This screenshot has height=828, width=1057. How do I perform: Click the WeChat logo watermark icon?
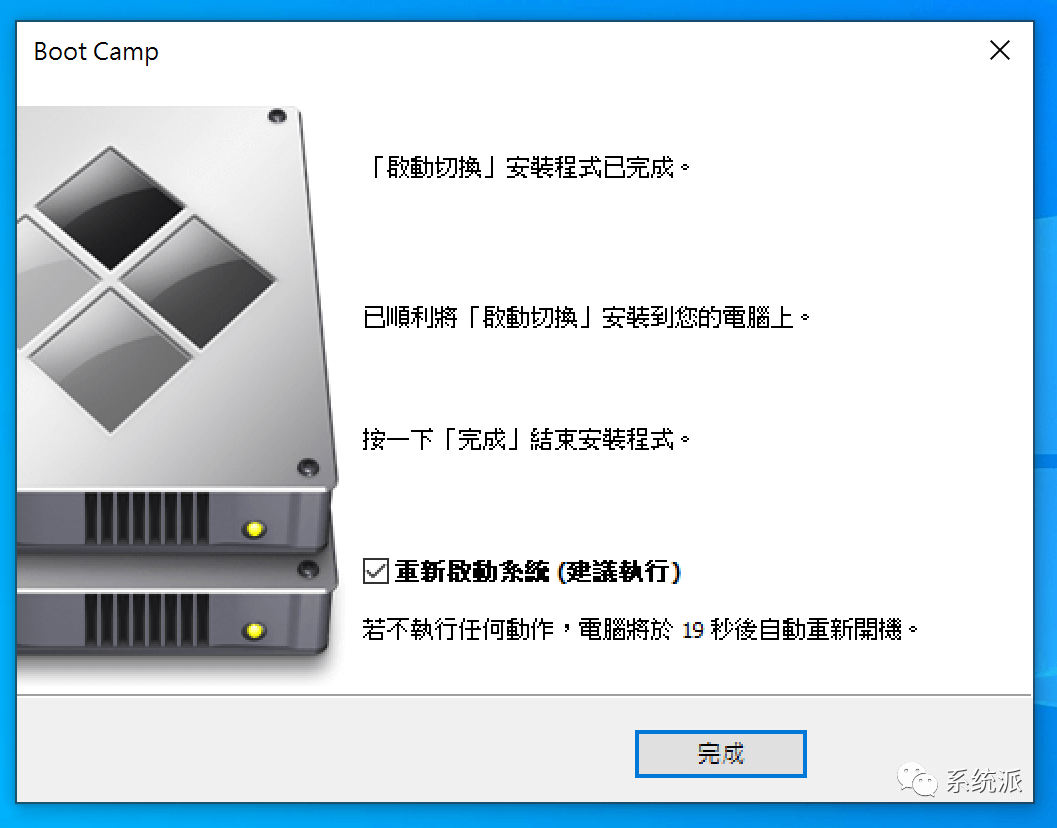click(917, 780)
